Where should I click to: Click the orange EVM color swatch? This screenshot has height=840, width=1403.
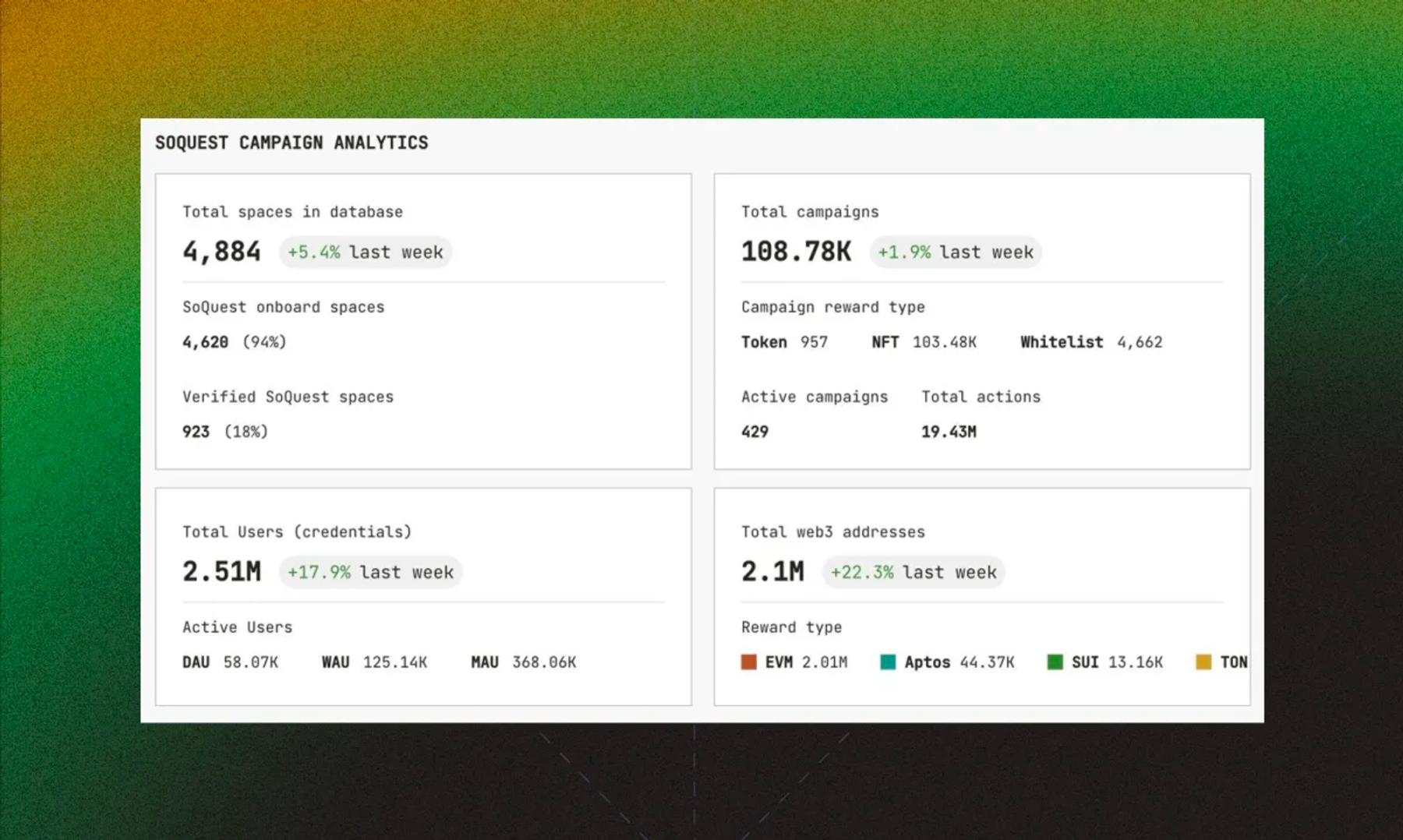click(748, 662)
